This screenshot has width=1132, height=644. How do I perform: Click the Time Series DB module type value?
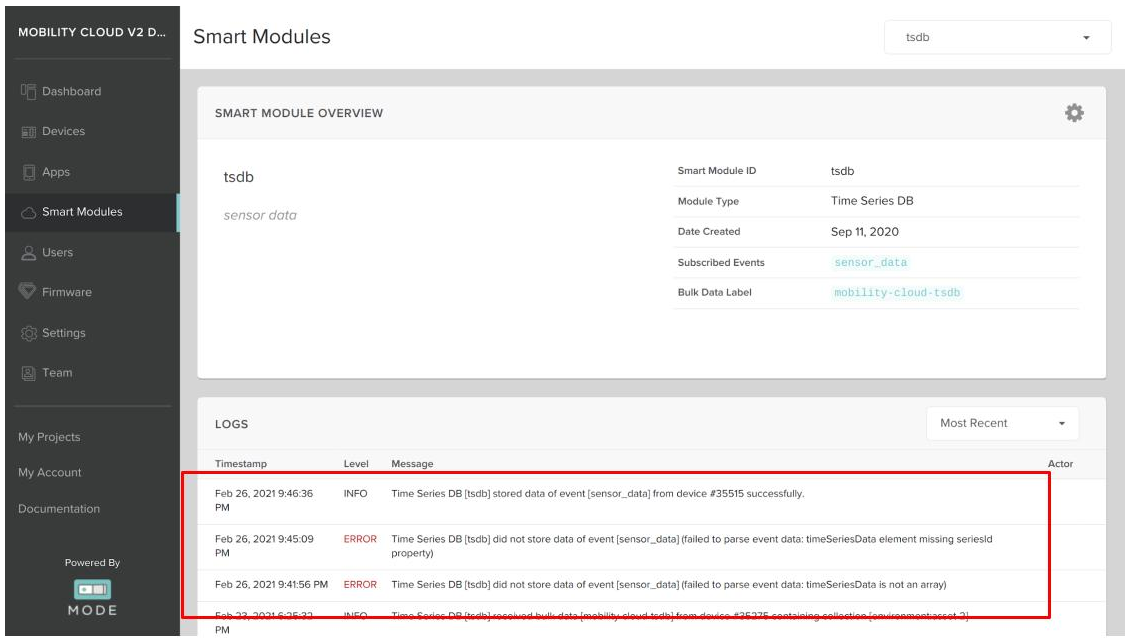tap(872, 201)
